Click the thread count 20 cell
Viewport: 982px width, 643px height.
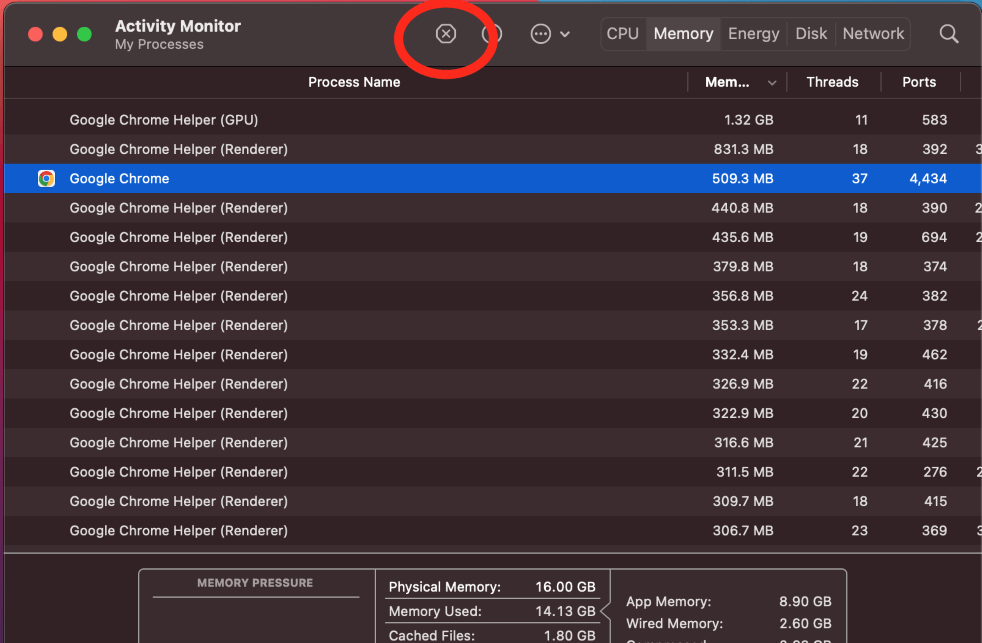tap(860, 413)
